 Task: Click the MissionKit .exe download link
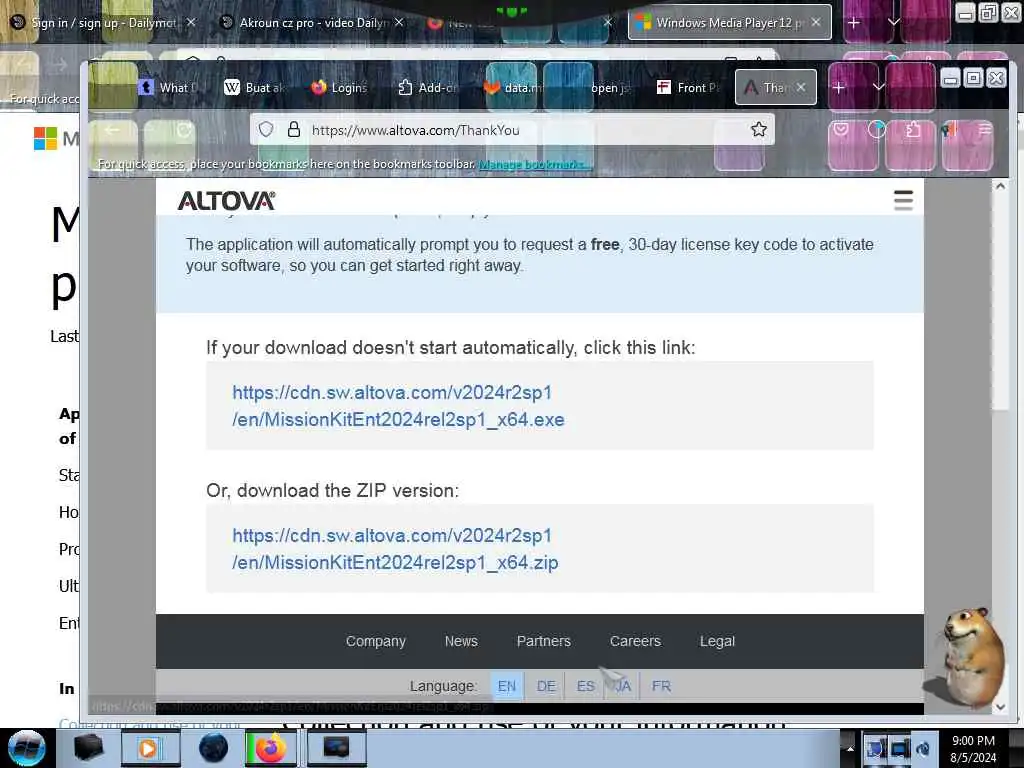coord(398,406)
